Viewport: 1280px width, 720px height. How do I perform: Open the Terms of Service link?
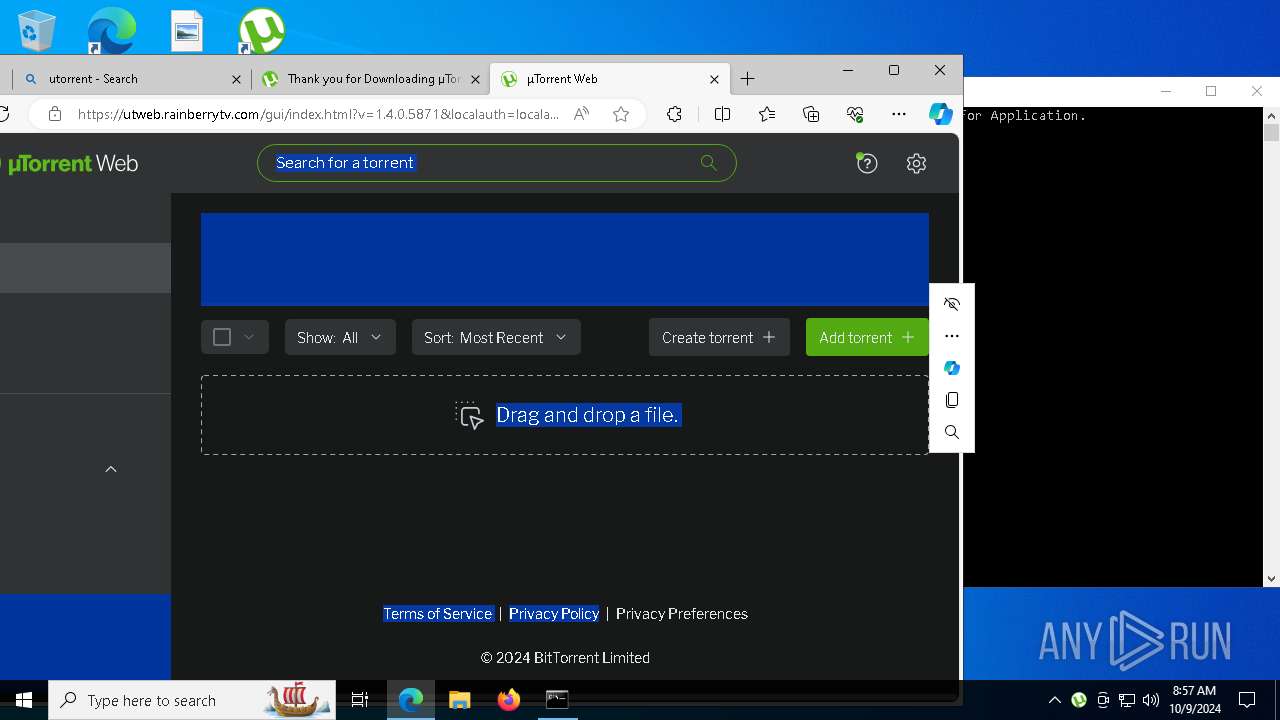click(x=438, y=614)
